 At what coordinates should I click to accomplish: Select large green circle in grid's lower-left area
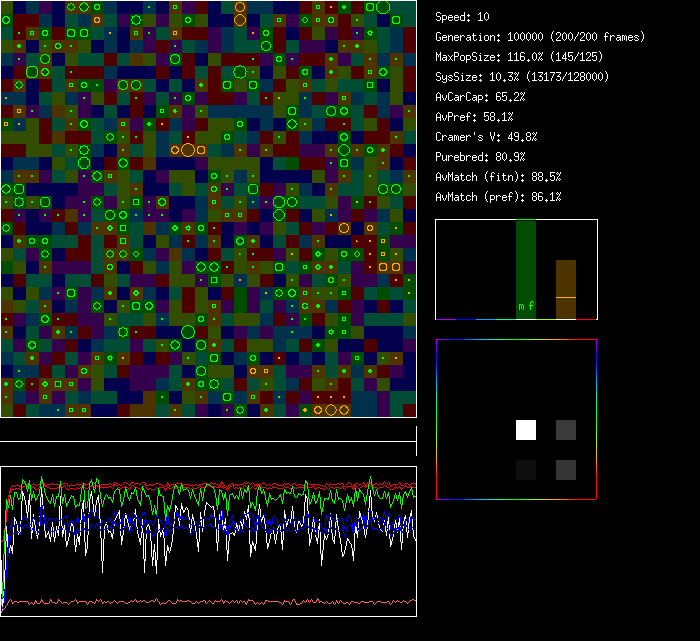tap(188, 332)
